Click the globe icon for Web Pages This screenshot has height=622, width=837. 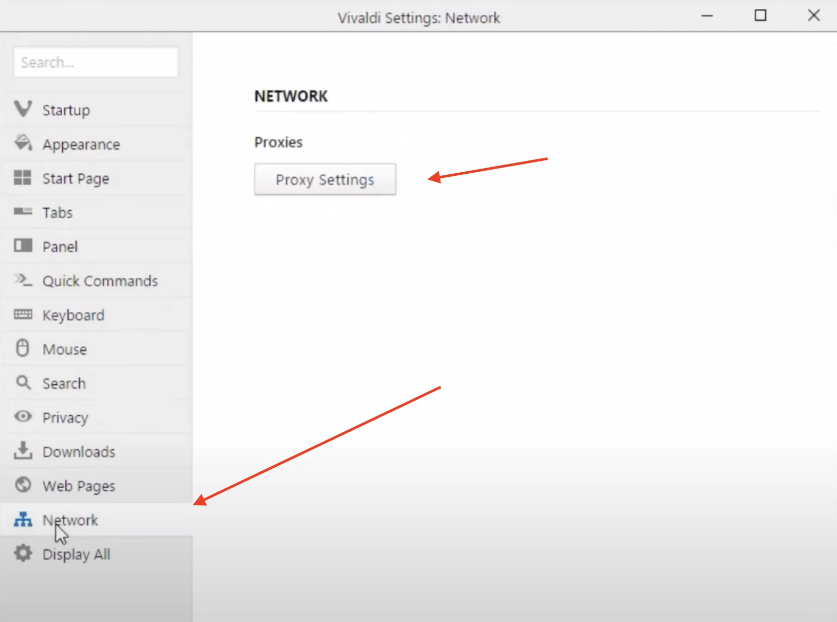pos(23,485)
